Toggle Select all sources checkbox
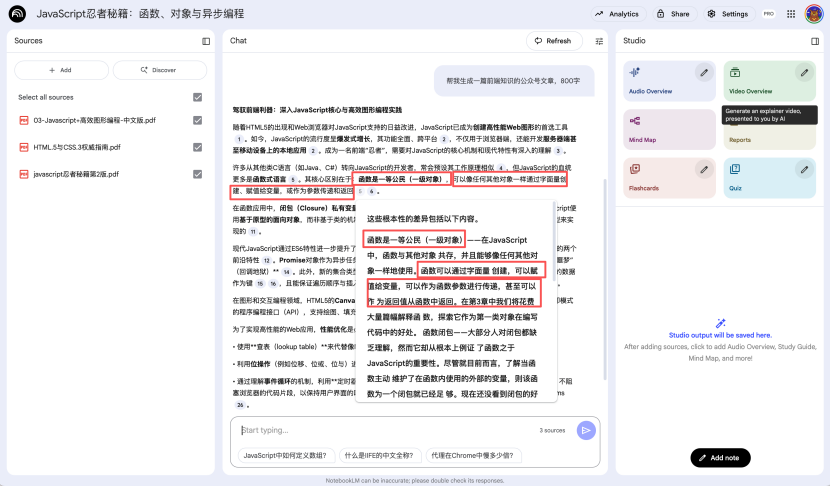 click(x=197, y=97)
